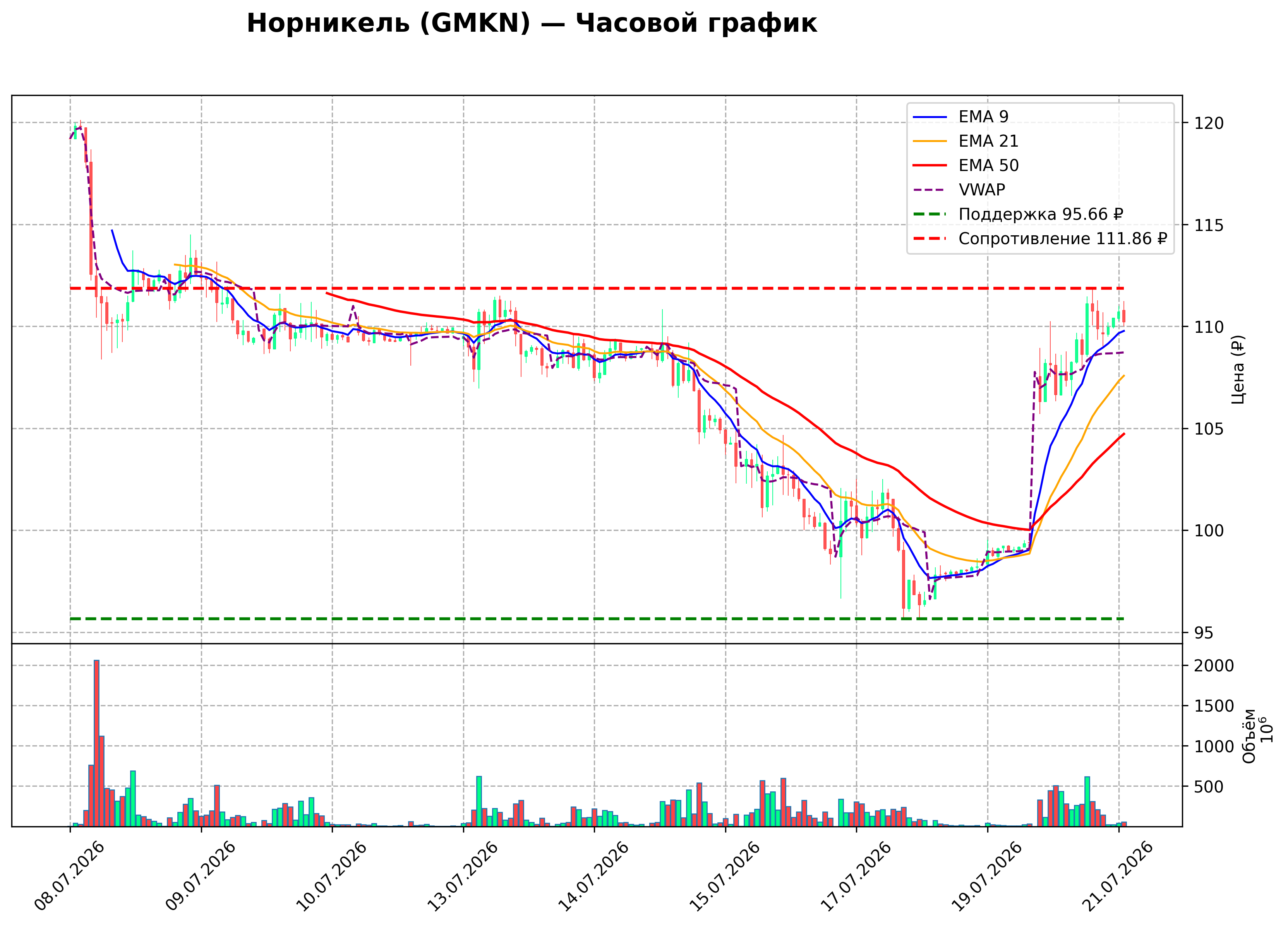Select EMA 50 legend entry
This screenshot has height=926, width=1288.
point(966,165)
